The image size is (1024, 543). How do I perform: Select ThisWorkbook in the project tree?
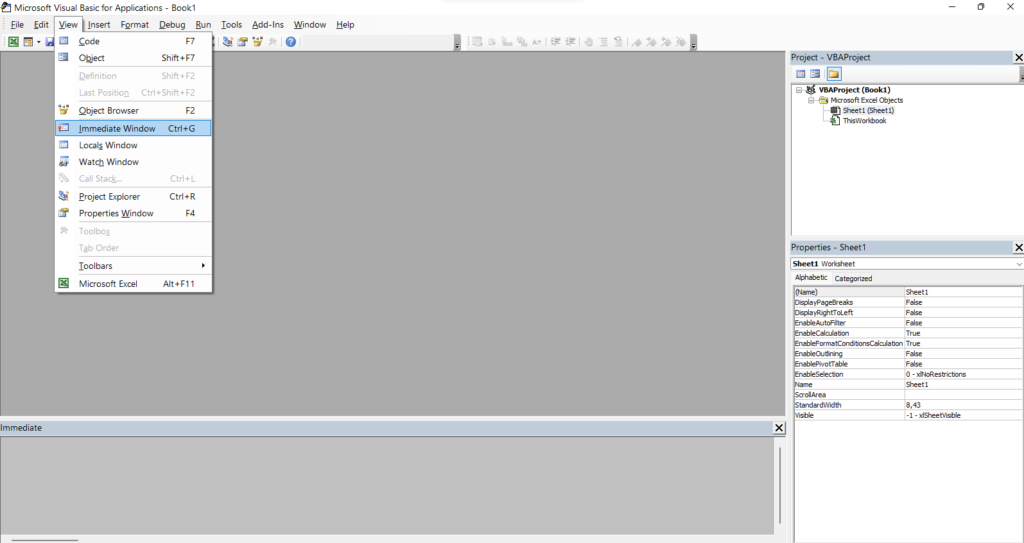tap(864, 121)
